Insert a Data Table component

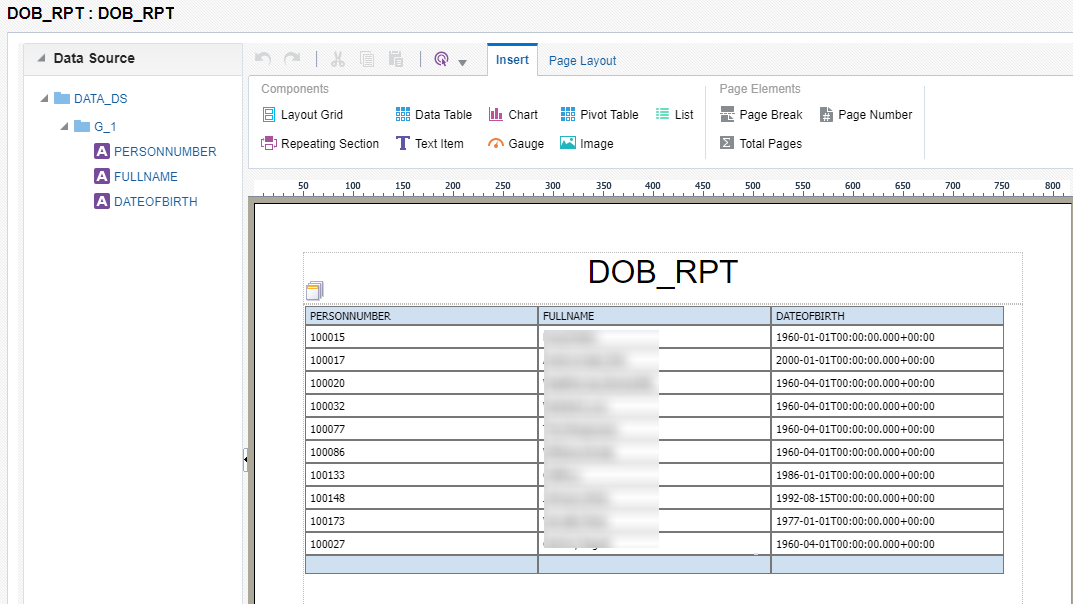(x=433, y=115)
